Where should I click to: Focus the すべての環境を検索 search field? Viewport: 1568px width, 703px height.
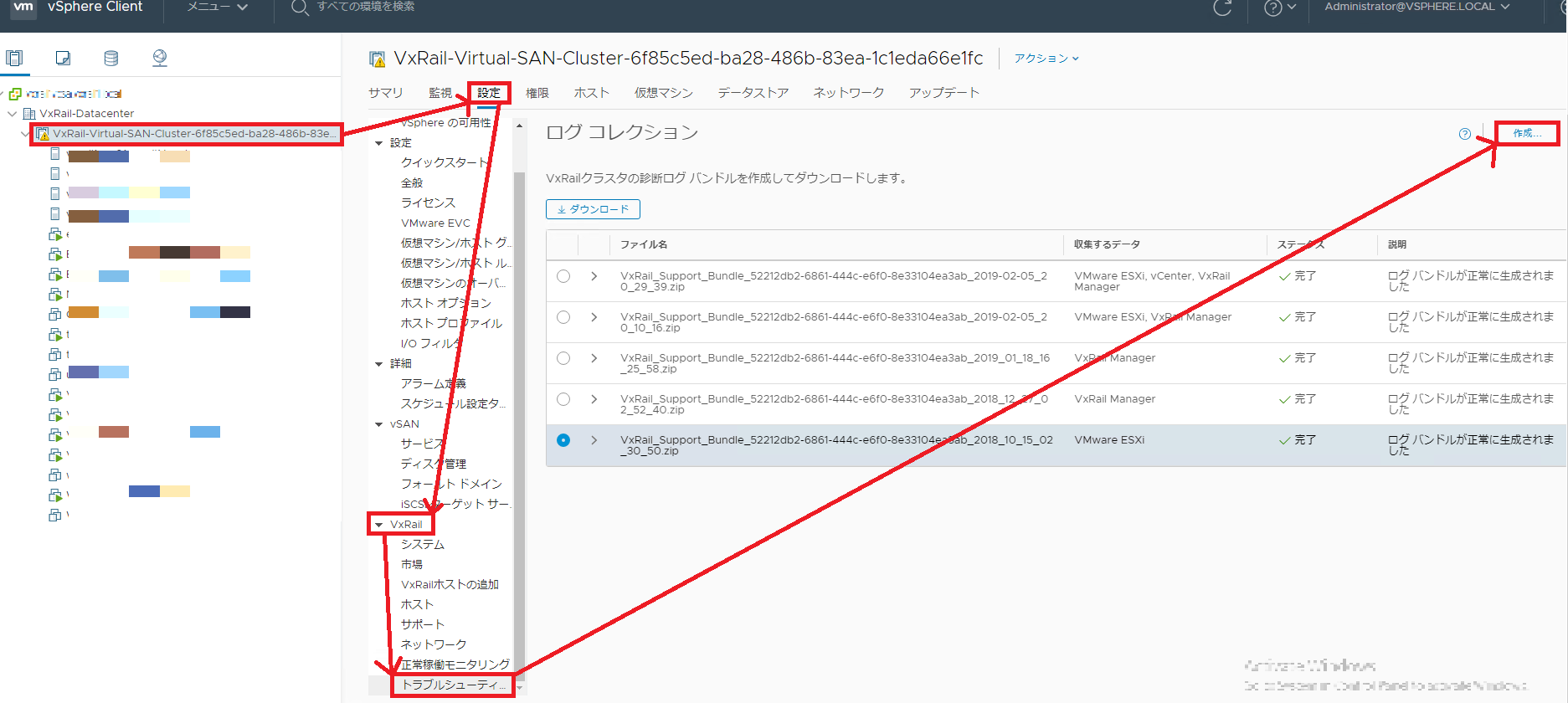click(366, 7)
